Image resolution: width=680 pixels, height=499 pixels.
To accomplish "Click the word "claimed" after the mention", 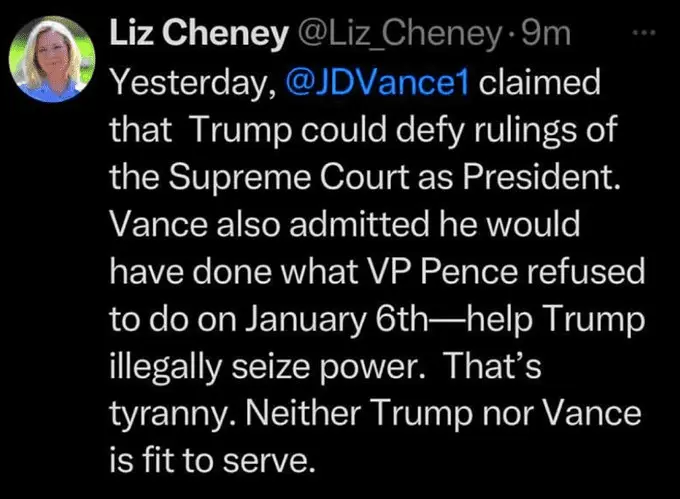I will [540, 83].
